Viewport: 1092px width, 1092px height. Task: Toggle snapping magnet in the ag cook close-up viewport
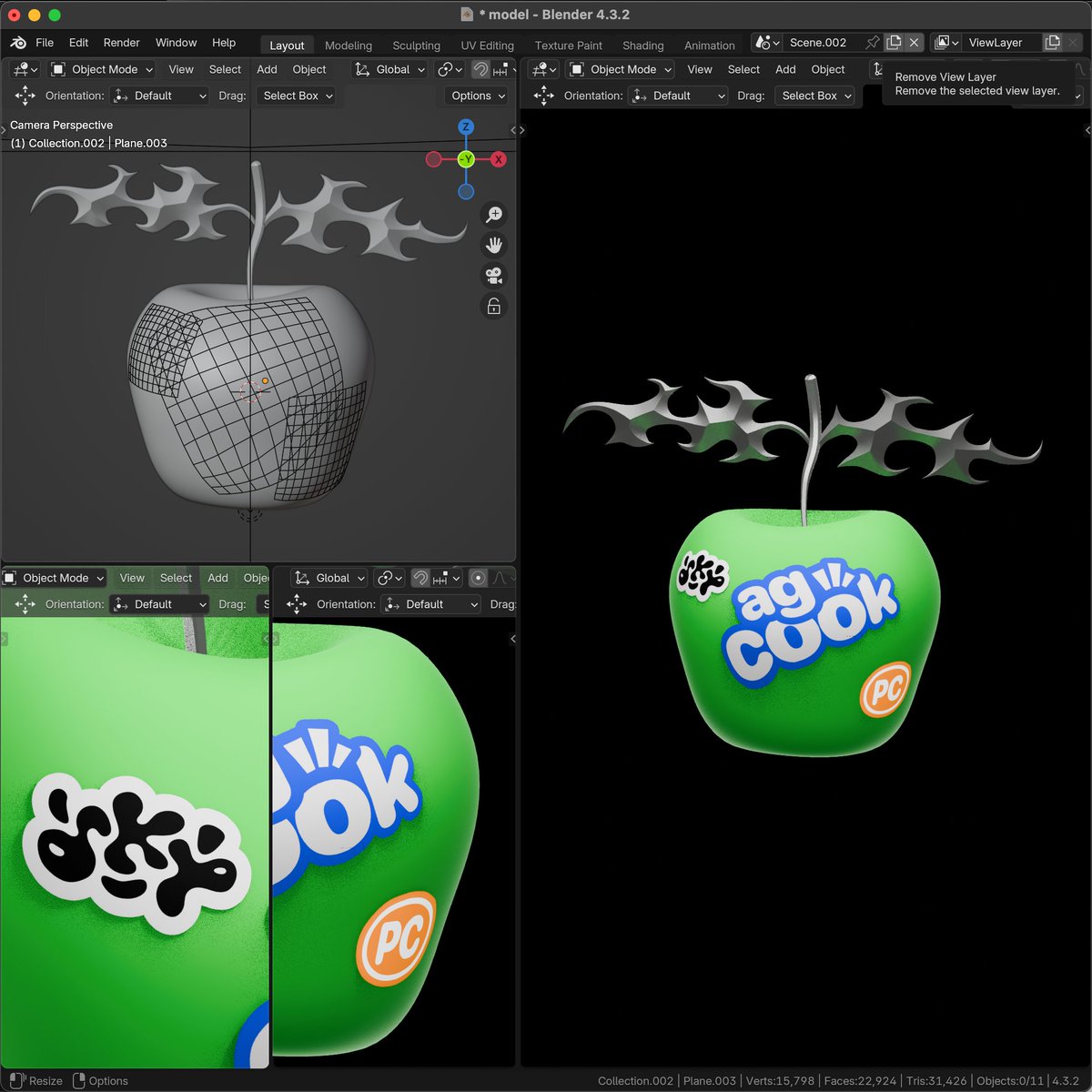[x=420, y=578]
